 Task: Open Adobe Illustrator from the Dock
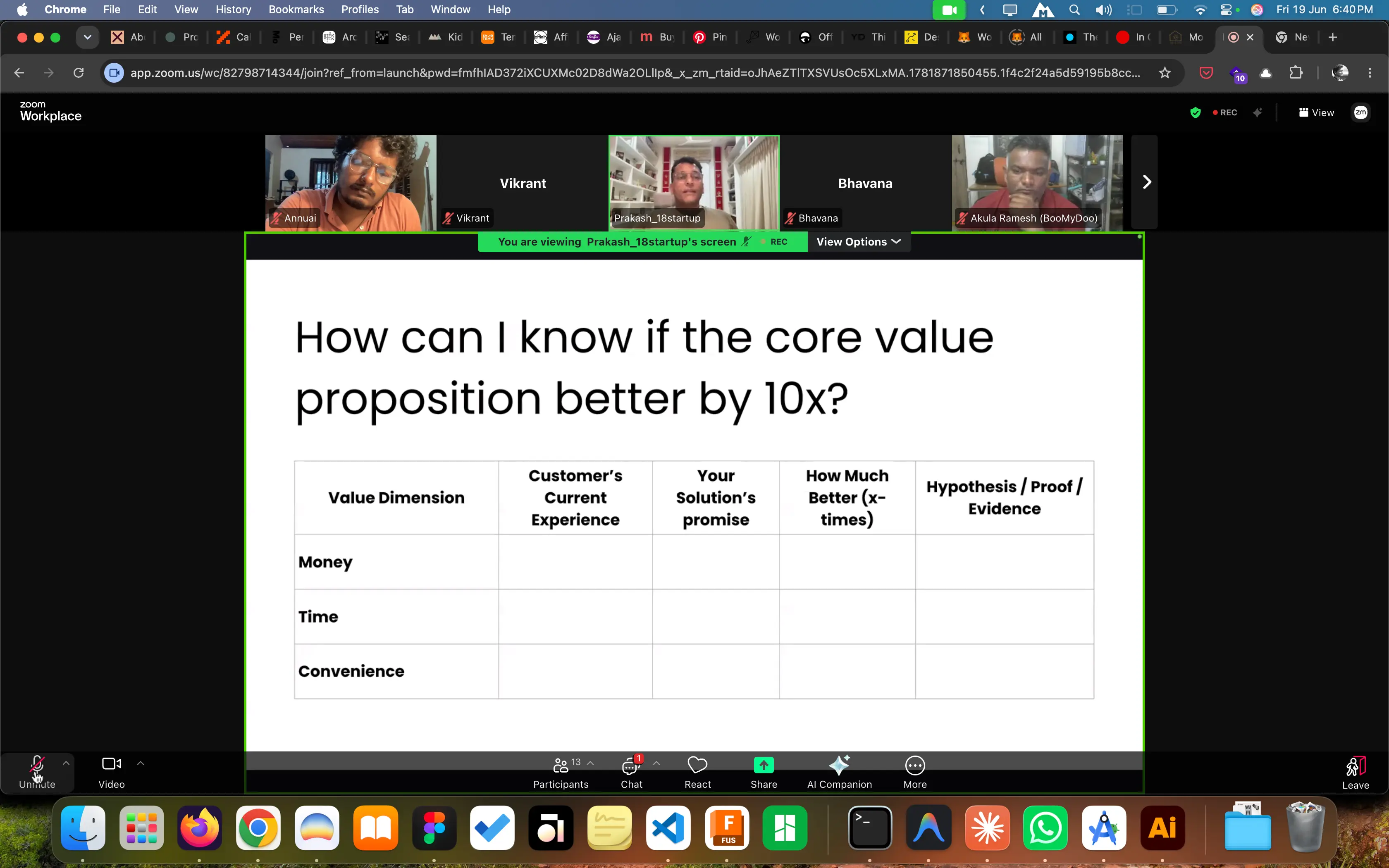[1162, 828]
